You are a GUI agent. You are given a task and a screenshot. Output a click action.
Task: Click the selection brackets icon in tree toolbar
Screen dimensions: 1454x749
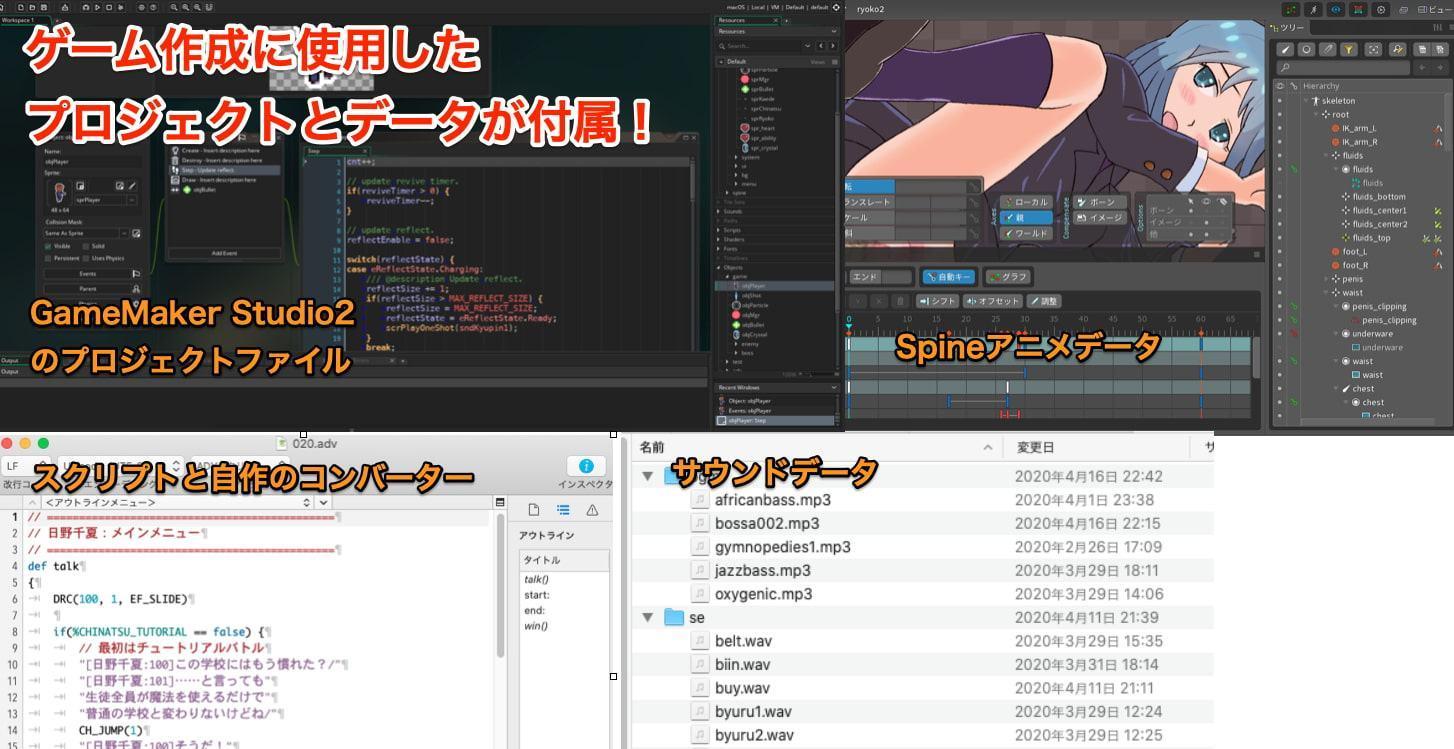pos(1373,49)
